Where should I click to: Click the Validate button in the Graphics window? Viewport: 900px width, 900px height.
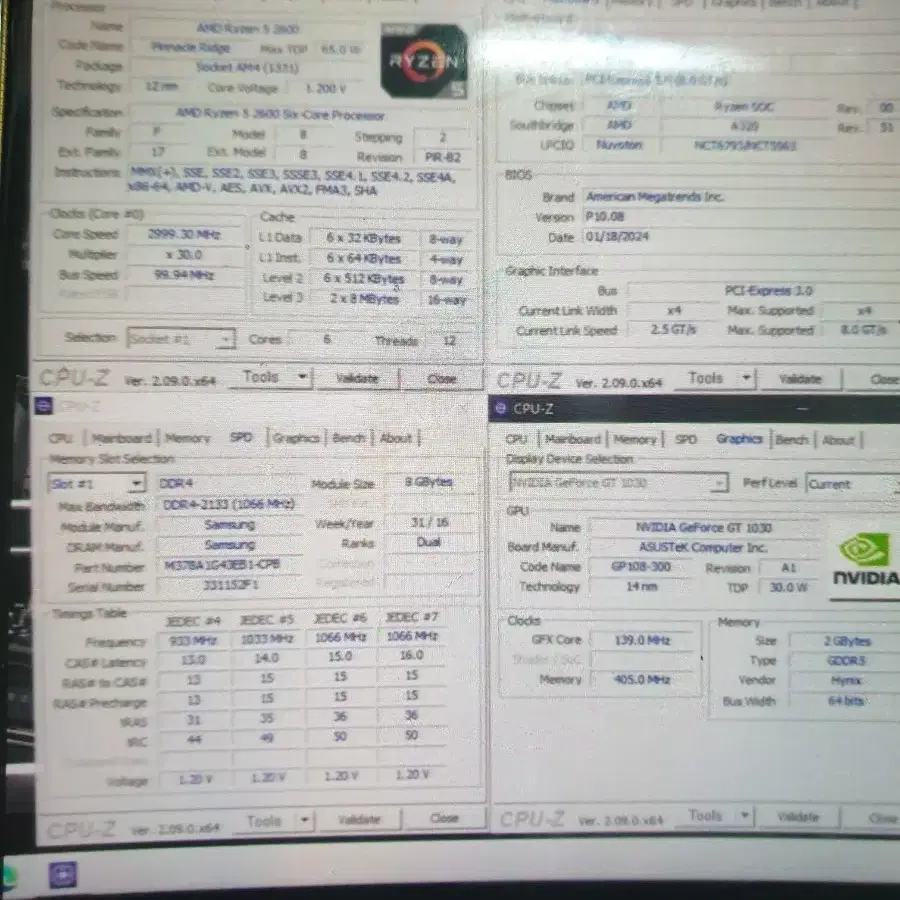point(798,816)
